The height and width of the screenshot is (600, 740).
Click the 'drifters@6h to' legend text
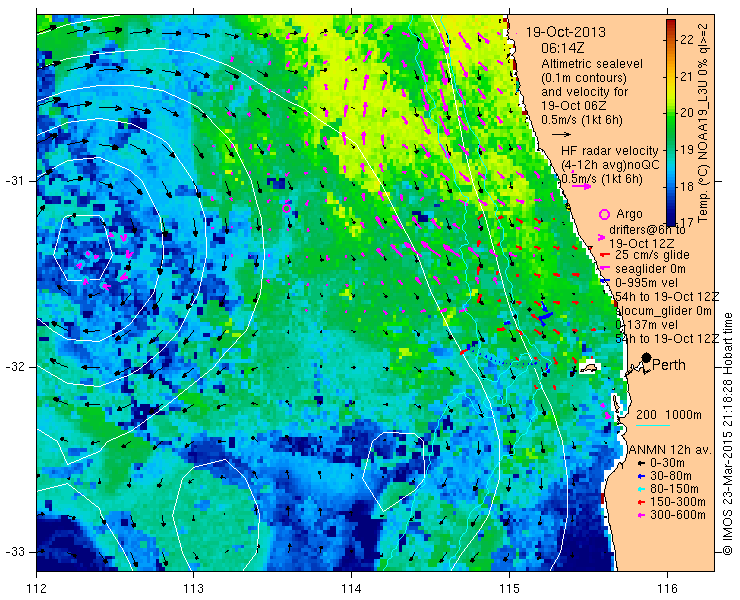click(x=648, y=229)
